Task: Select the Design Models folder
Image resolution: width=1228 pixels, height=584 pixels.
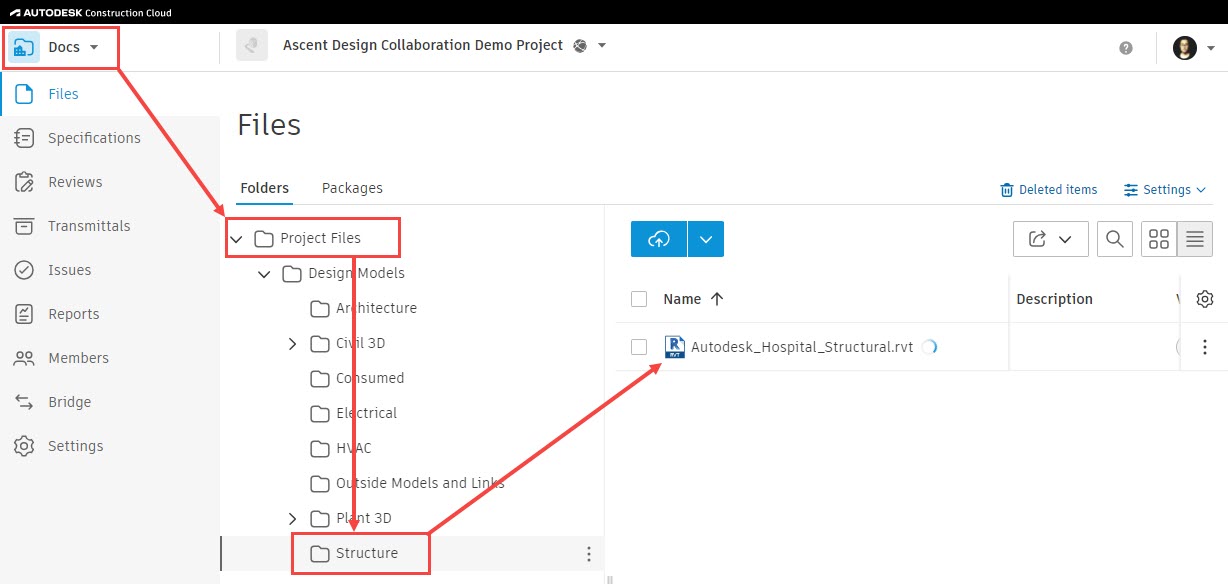Action: (x=356, y=273)
